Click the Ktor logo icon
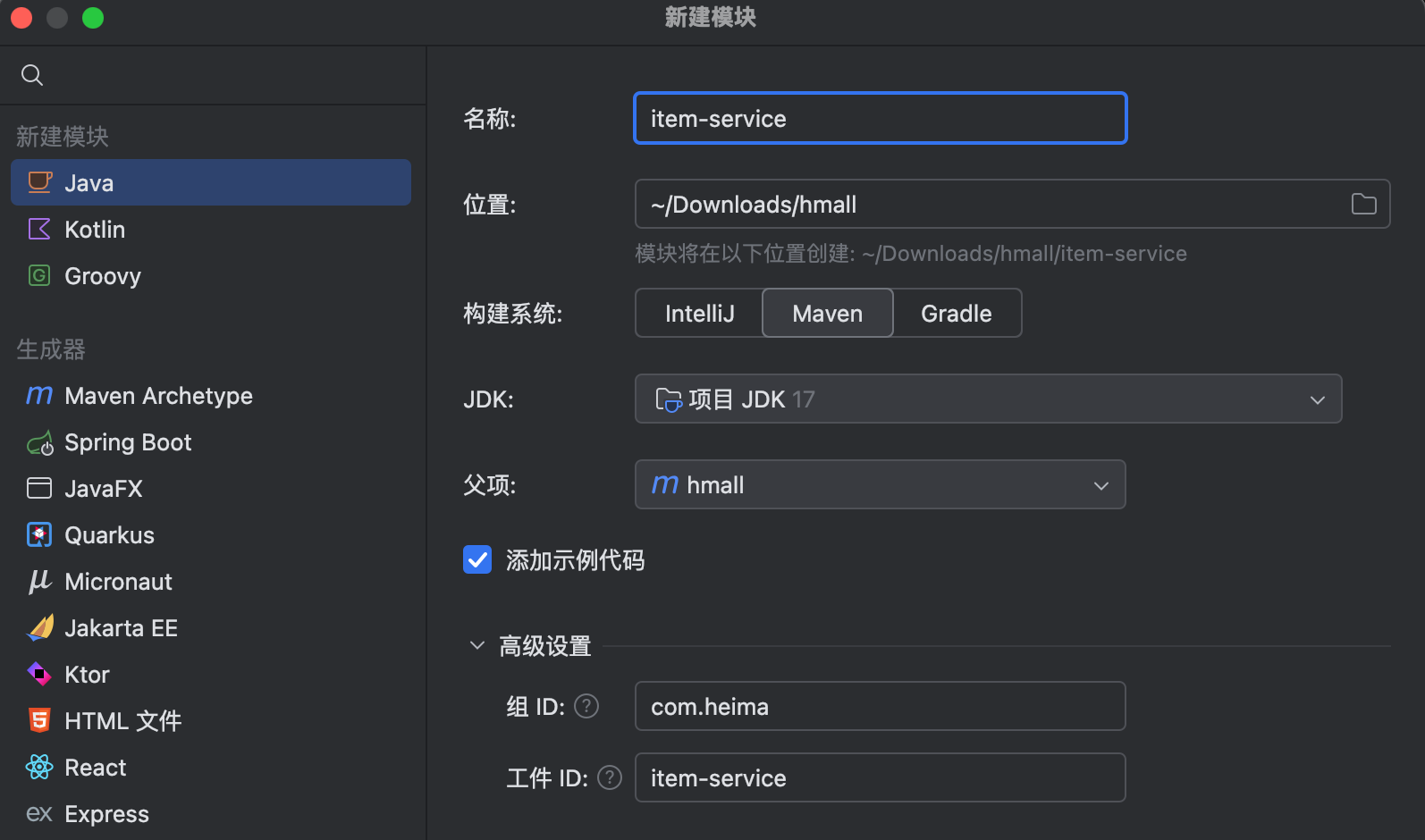 pos(39,674)
